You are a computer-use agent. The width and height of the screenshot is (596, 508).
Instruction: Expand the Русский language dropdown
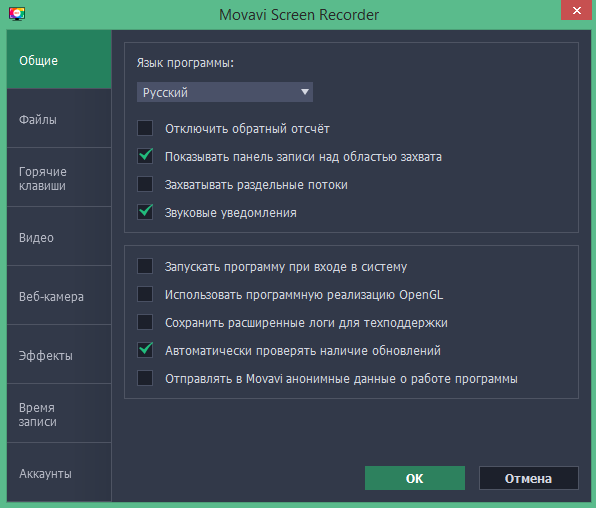[x=225, y=92]
